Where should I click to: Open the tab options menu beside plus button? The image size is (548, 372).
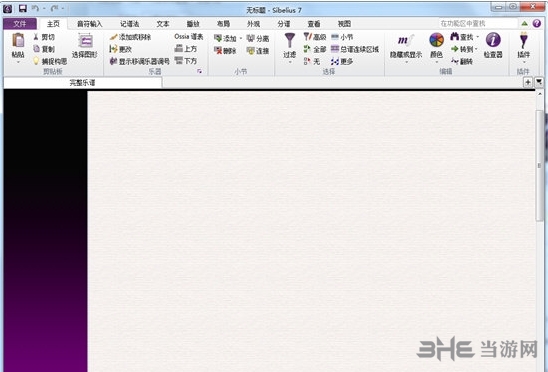(x=539, y=83)
